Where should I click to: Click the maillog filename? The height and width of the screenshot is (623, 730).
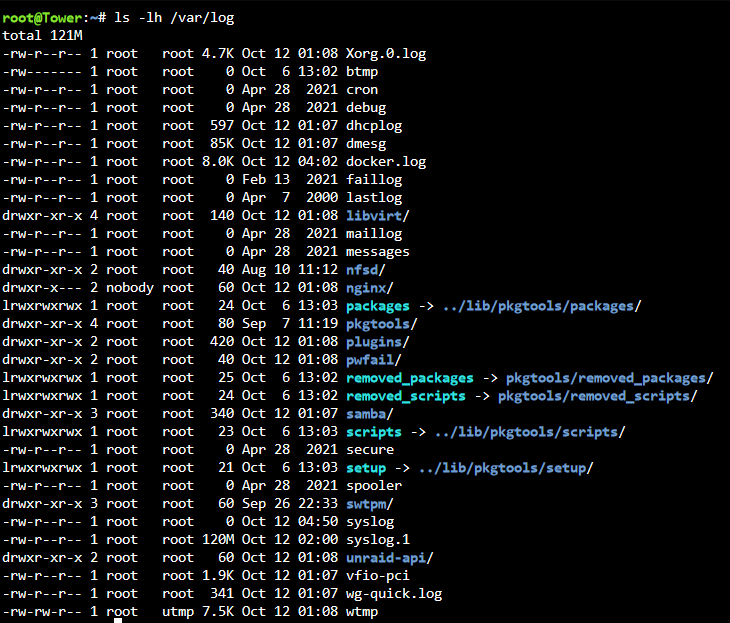(x=374, y=234)
